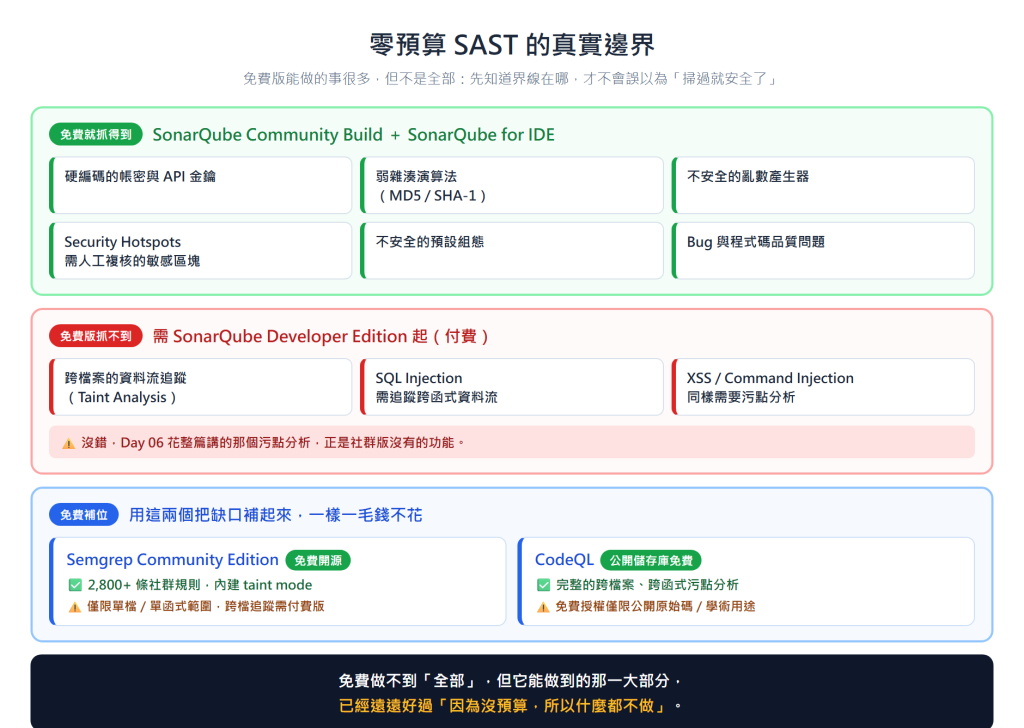Click the text 2,800+ 條社群規則，內建 taint mode
1024x728 pixels.
coord(200,585)
